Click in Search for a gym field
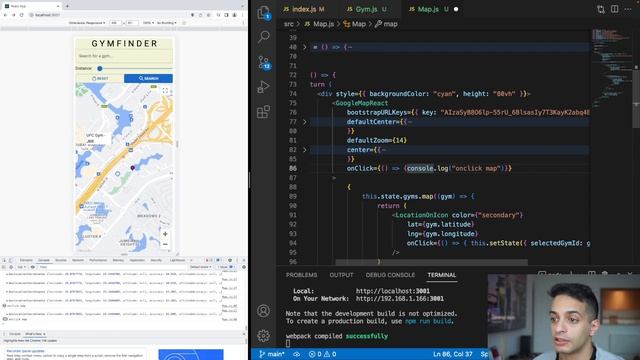Image resolution: width=640 pixels, height=360 pixels. pyautogui.click(x=124, y=56)
